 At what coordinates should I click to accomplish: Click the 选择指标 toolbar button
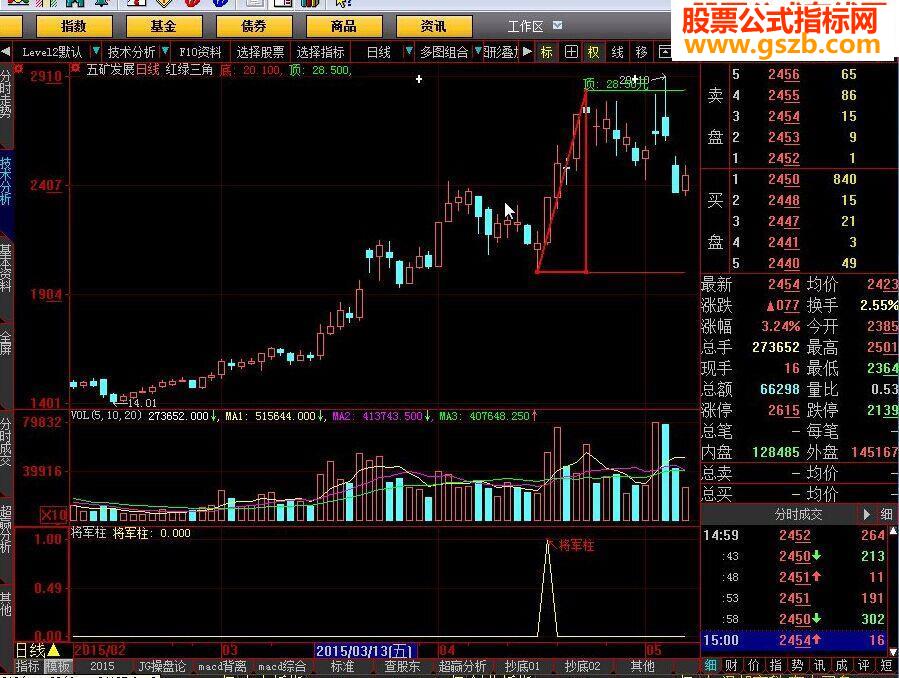[x=320, y=52]
